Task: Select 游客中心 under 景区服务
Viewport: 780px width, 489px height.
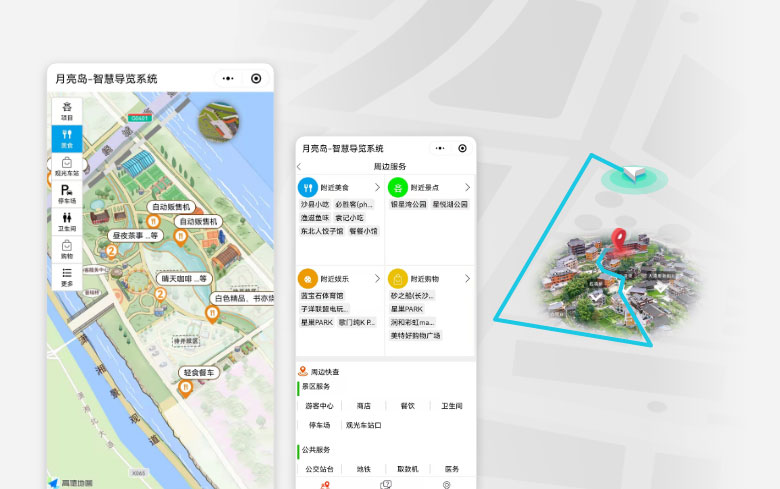Action: 319,406
